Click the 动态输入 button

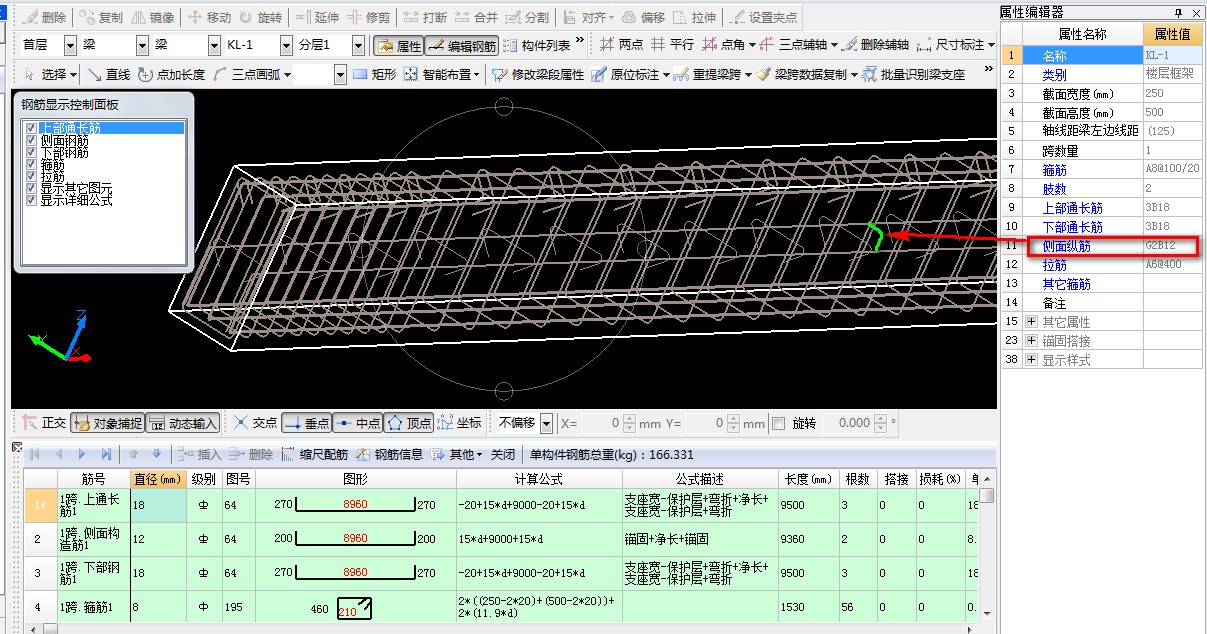(184, 423)
